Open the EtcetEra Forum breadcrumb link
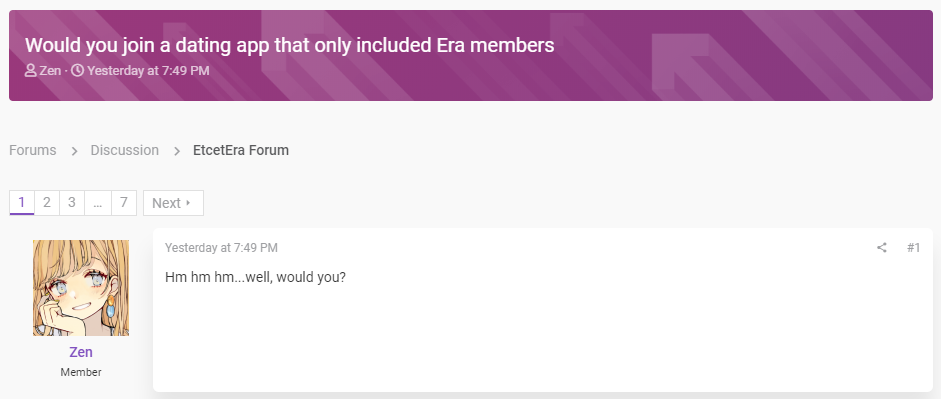Image resolution: width=941 pixels, height=399 pixels. pos(241,150)
